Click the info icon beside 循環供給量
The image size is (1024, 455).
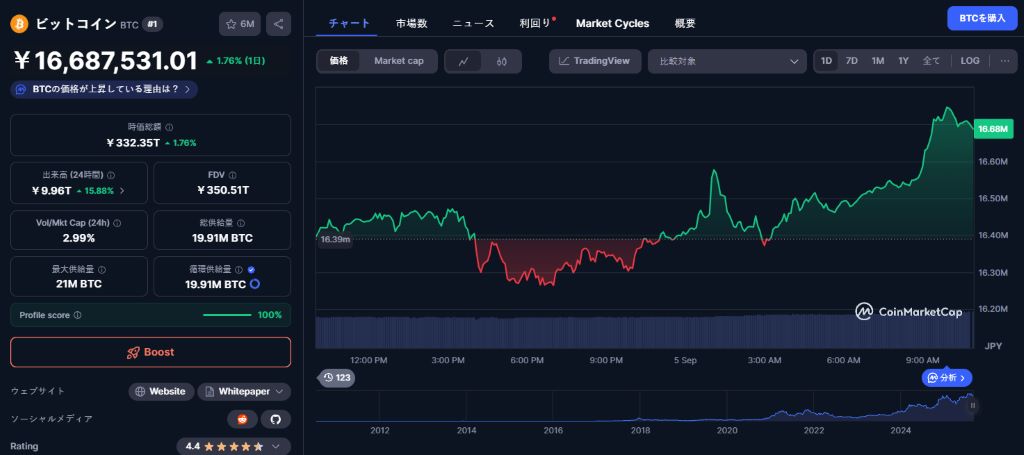pyautogui.click(x=239, y=270)
